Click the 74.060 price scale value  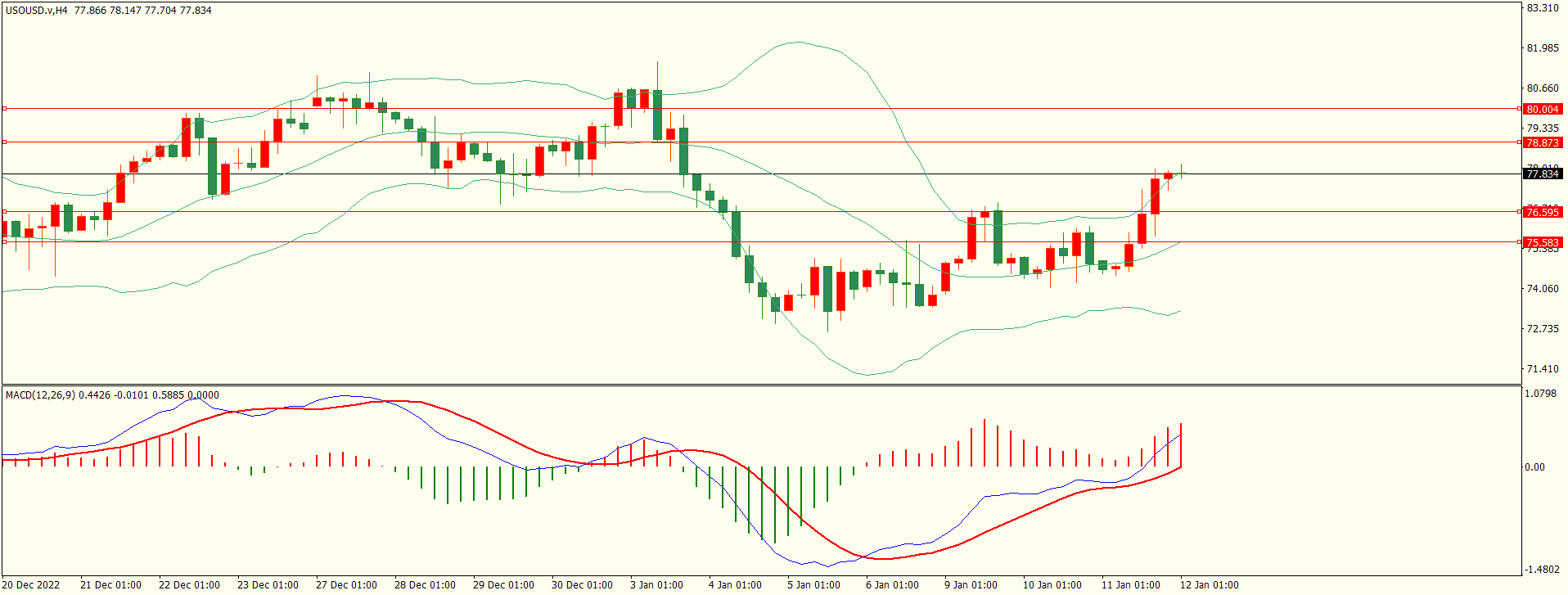1542,289
